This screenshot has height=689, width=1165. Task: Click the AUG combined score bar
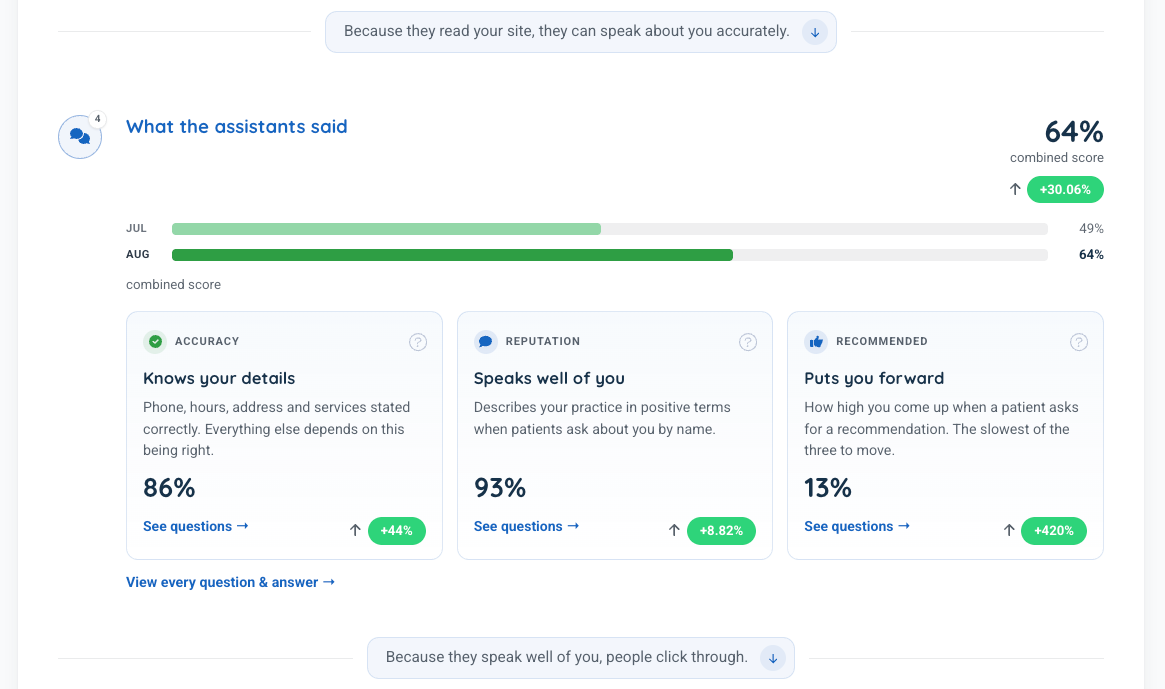pos(610,255)
